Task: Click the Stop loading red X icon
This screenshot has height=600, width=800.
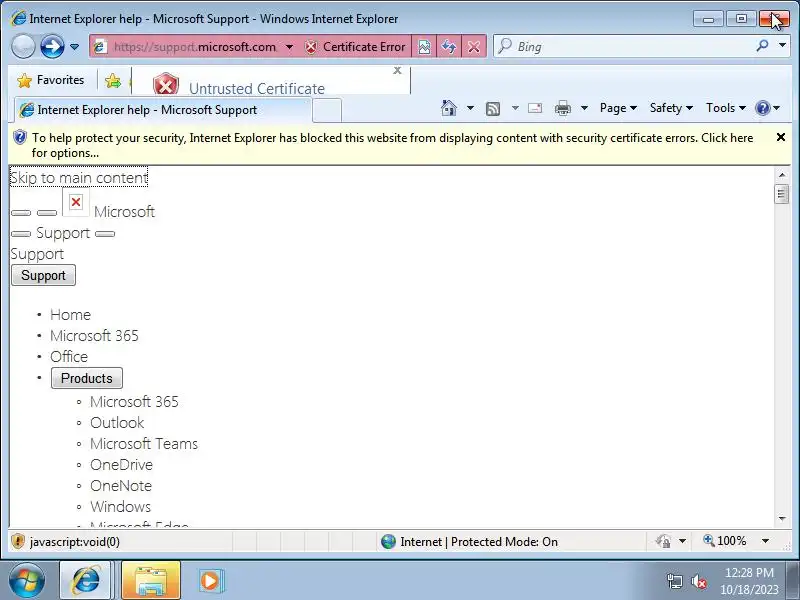Action: pyautogui.click(x=474, y=47)
